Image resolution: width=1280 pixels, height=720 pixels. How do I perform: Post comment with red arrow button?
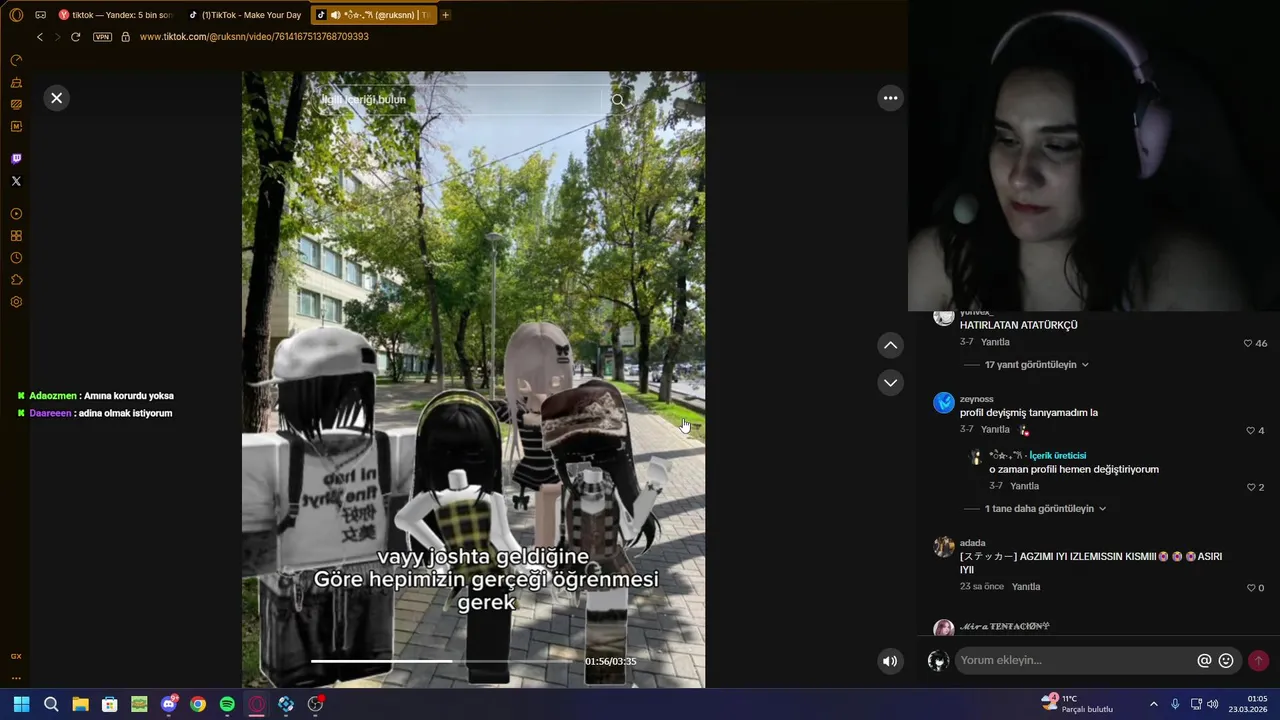tap(1258, 661)
